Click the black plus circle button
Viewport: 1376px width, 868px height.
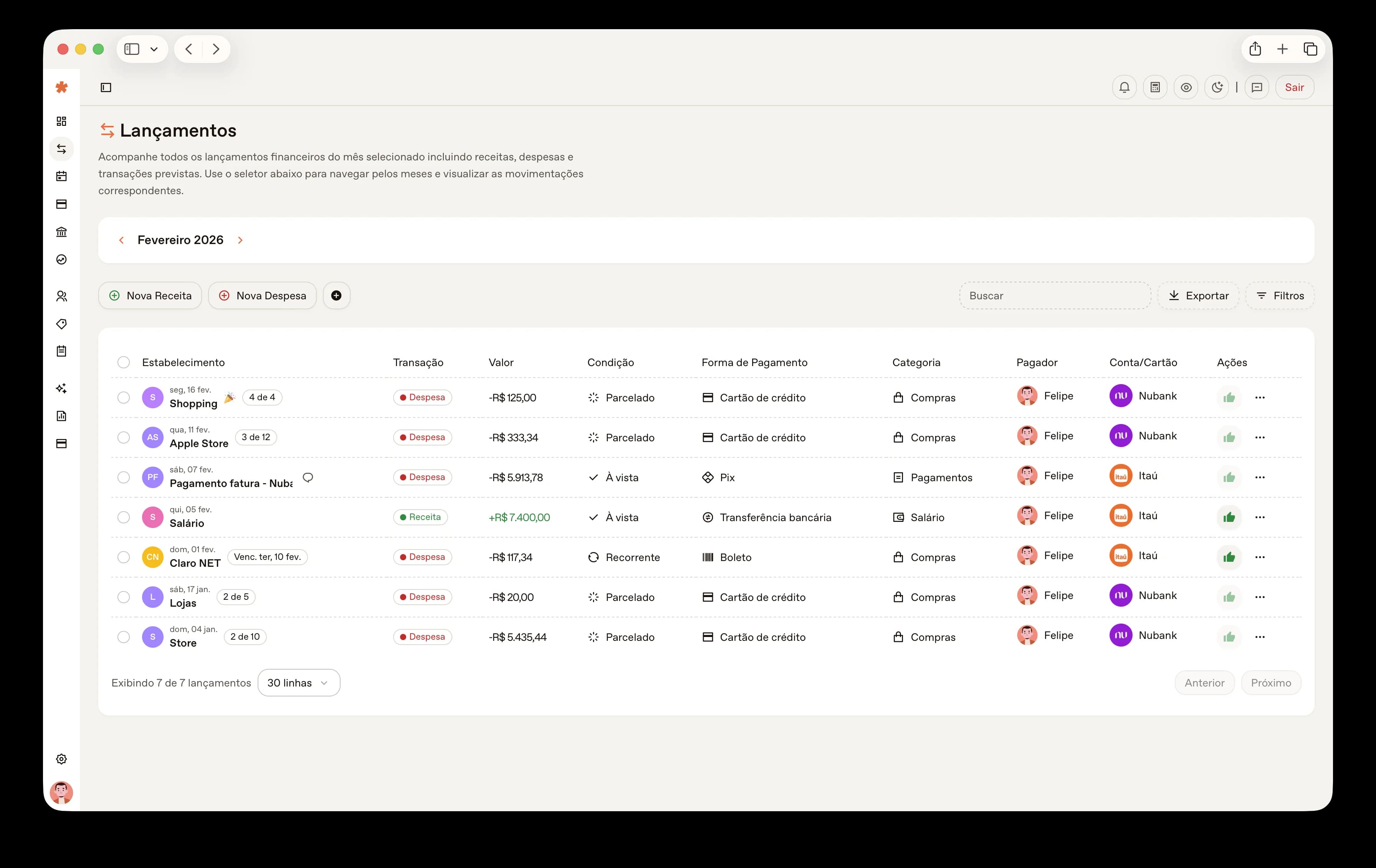click(337, 295)
